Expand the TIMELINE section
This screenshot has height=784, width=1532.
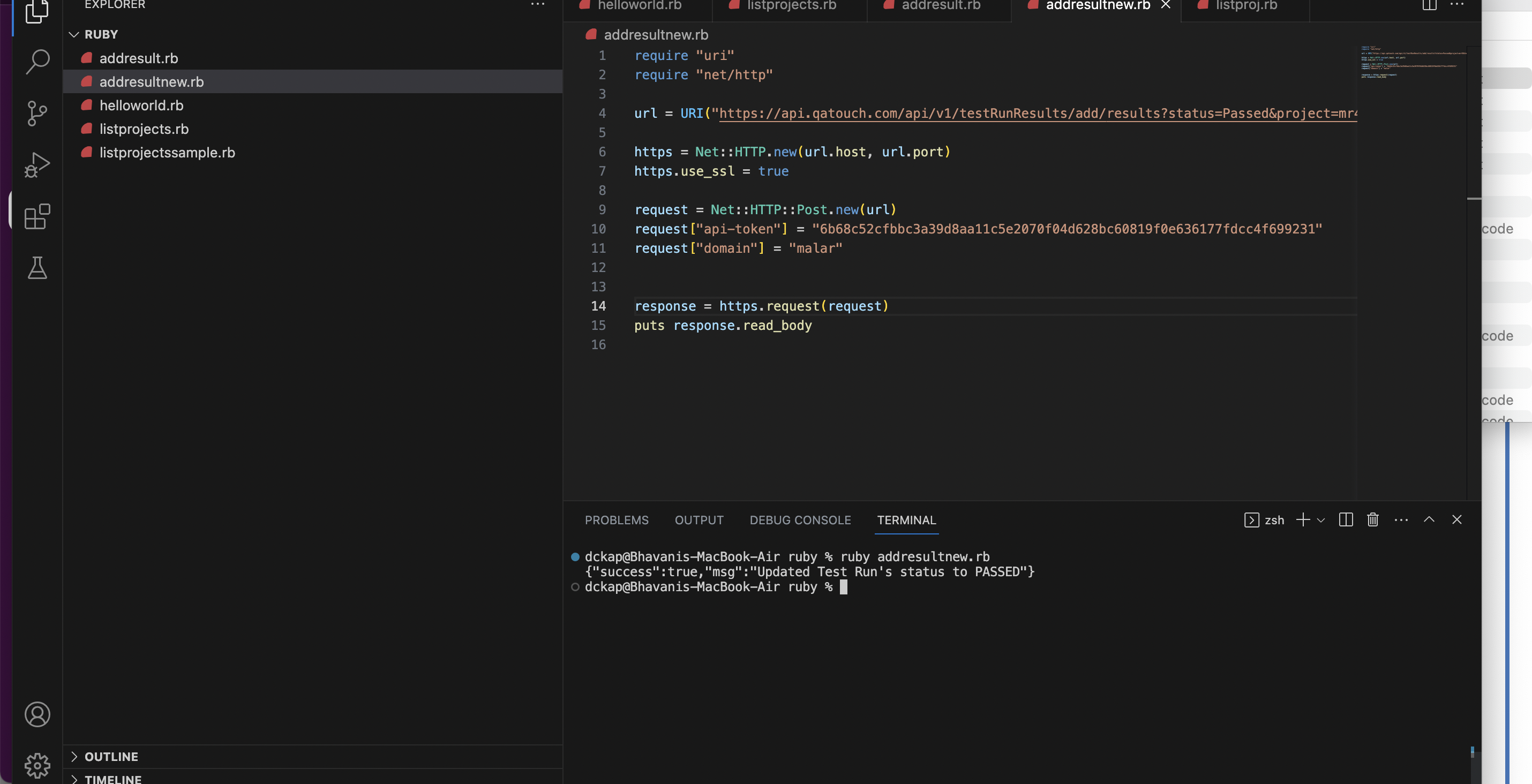pos(313,778)
